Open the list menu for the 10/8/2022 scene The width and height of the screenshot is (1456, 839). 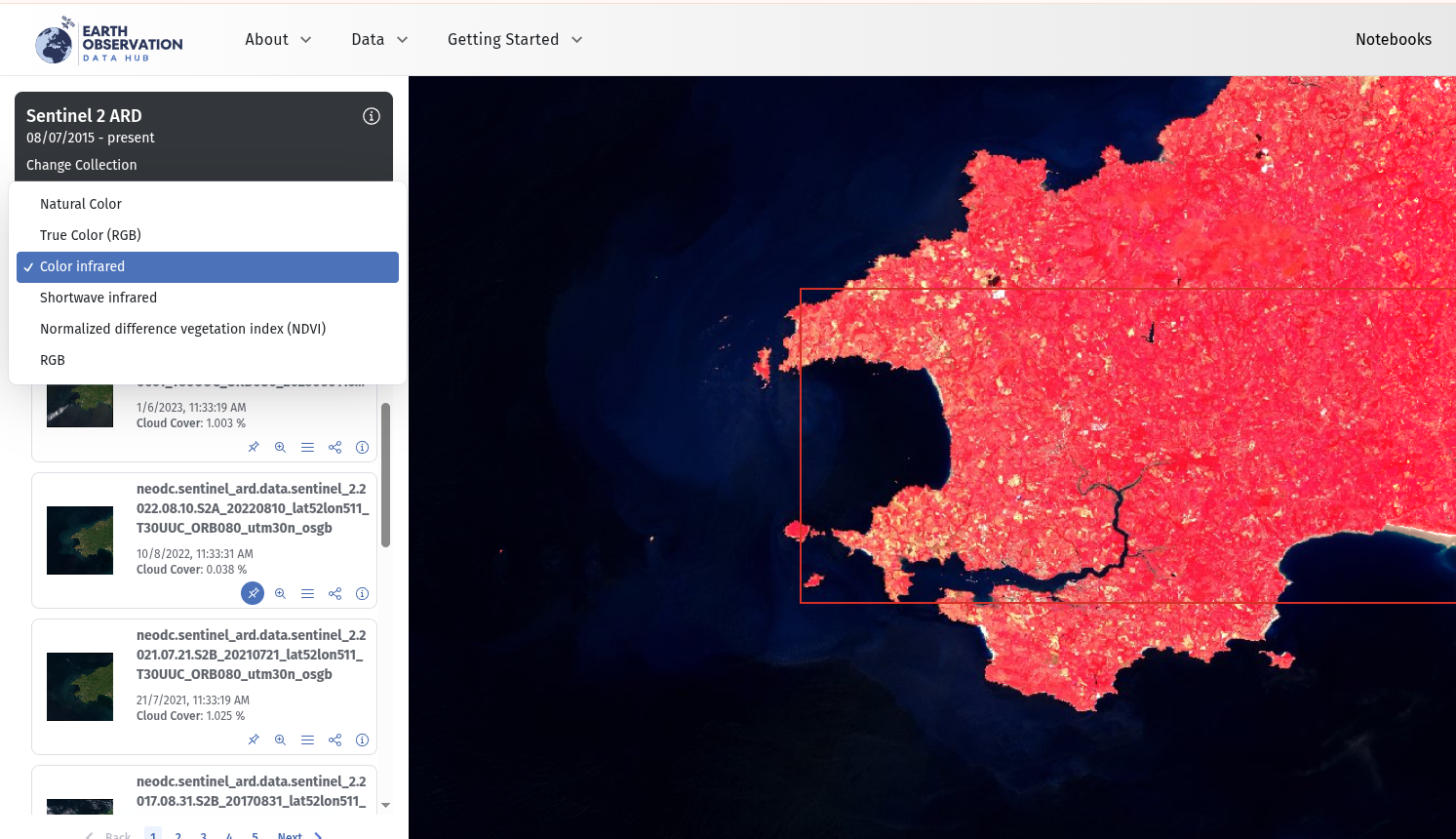(x=307, y=593)
